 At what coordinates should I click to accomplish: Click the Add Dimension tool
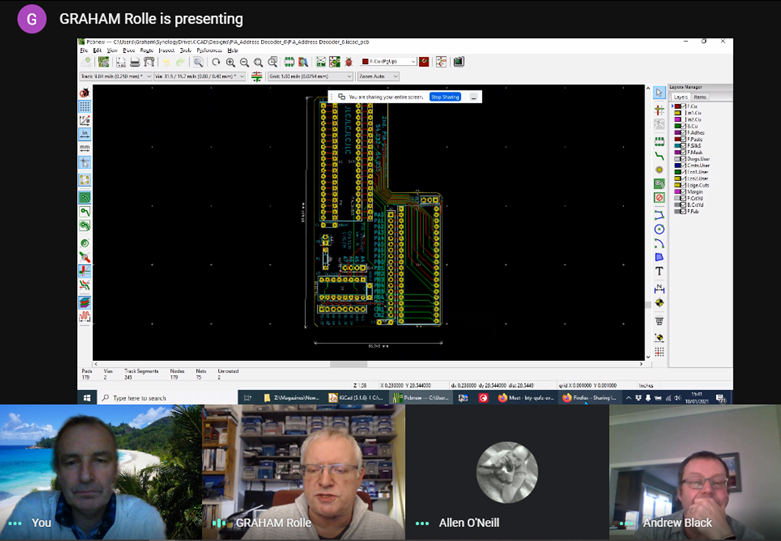click(x=659, y=288)
